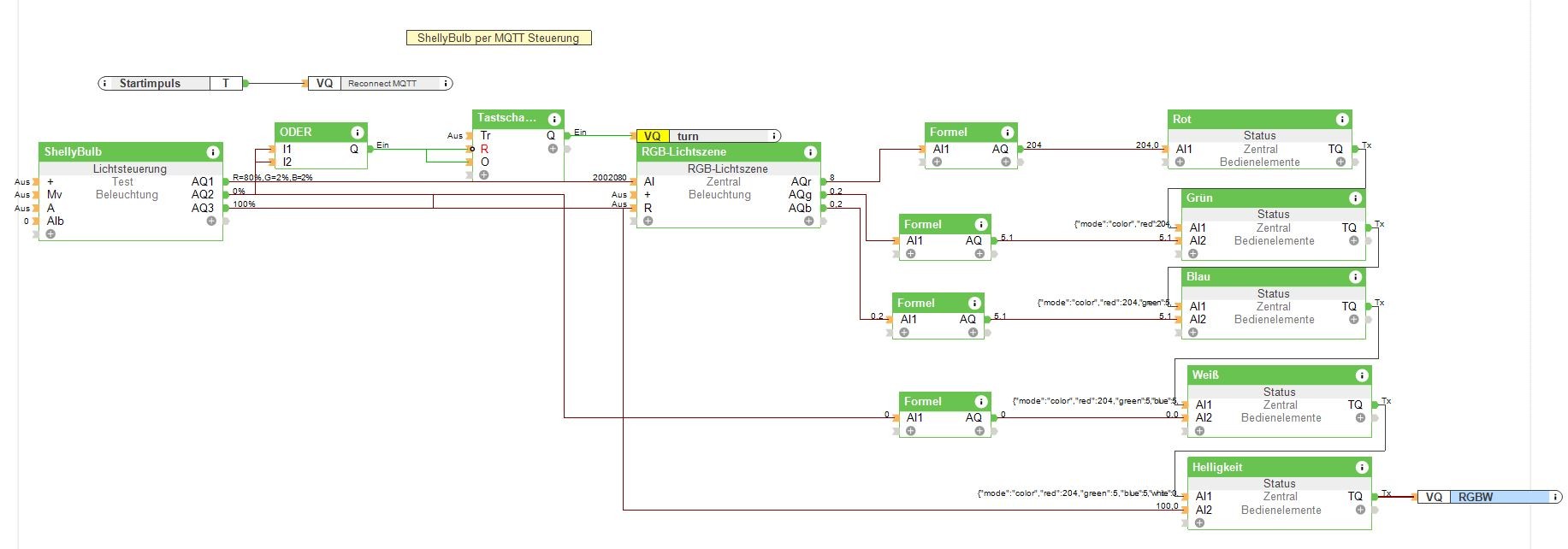Select the yellow turn VQ connector

[x=709, y=136]
